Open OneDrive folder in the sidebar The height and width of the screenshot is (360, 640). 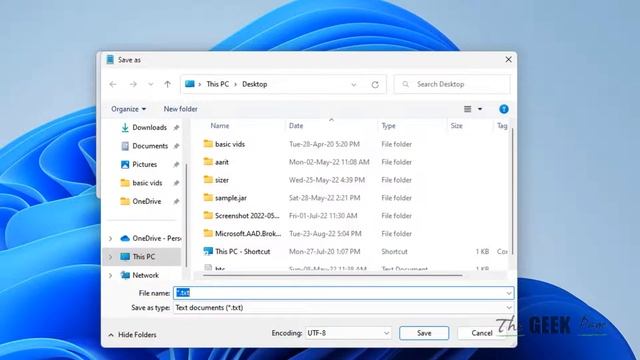coord(147,201)
